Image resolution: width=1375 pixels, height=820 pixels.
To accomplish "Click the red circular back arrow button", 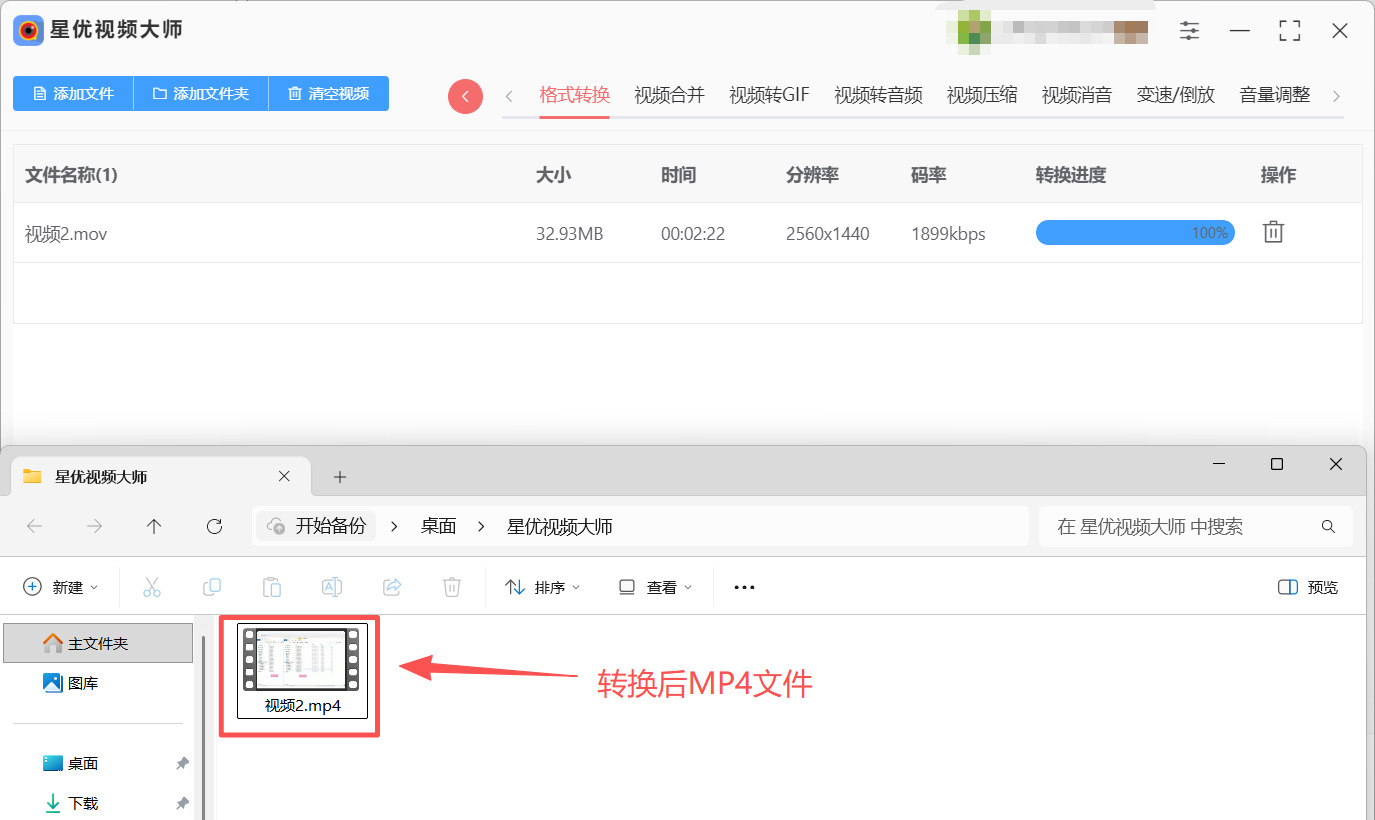I will point(465,96).
